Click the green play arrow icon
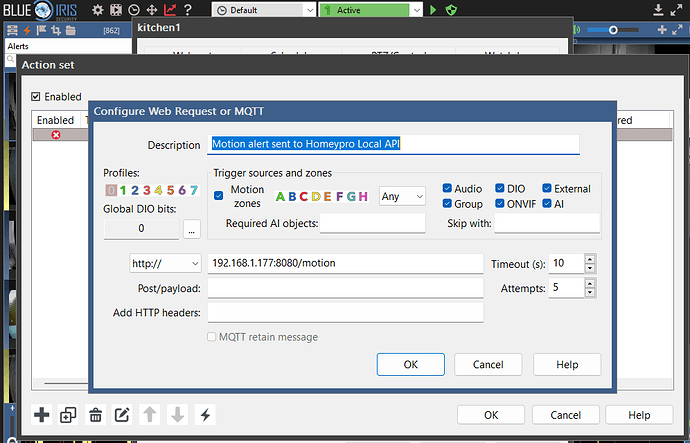 coord(433,10)
